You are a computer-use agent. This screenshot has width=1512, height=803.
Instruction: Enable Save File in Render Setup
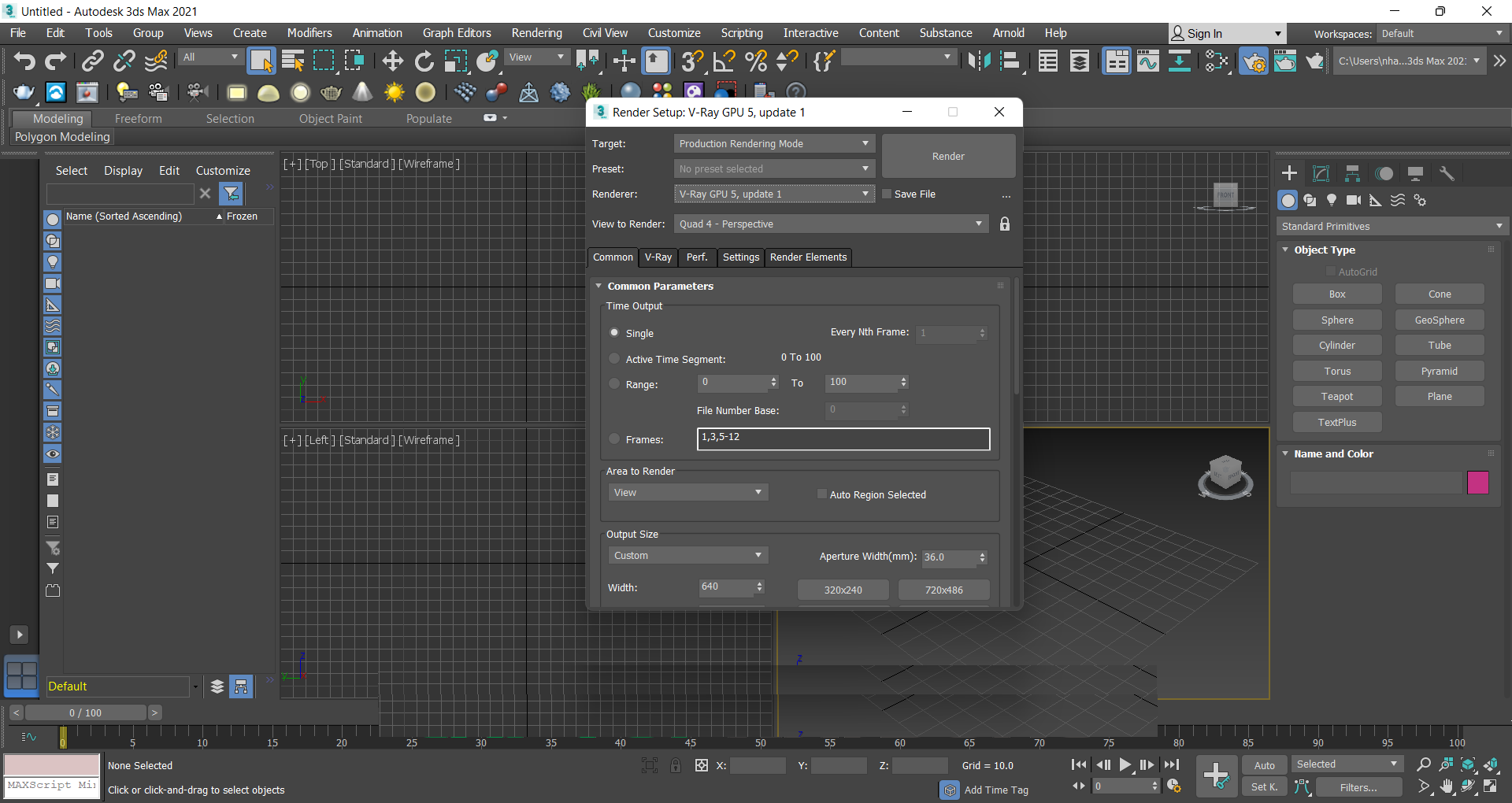click(887, 194)
